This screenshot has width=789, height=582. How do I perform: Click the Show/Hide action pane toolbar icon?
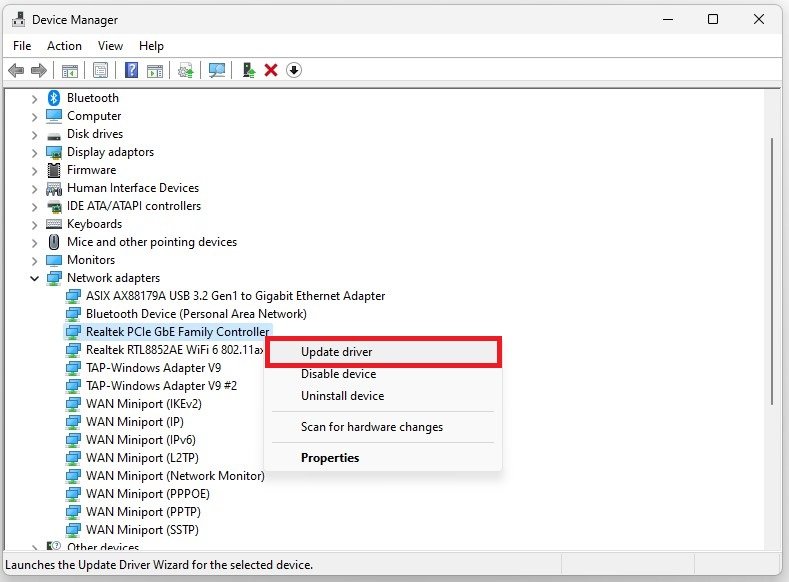click(155, 70)
